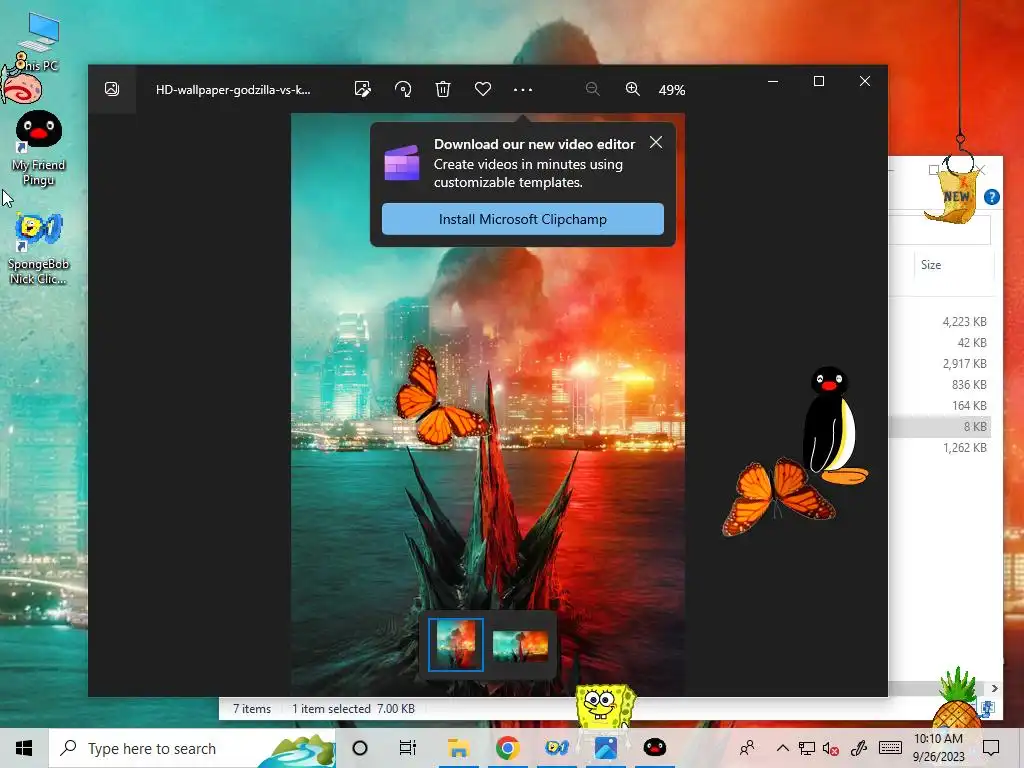Show hidden system tray icons chevron
1024x768 pixels.
point(782,748)
